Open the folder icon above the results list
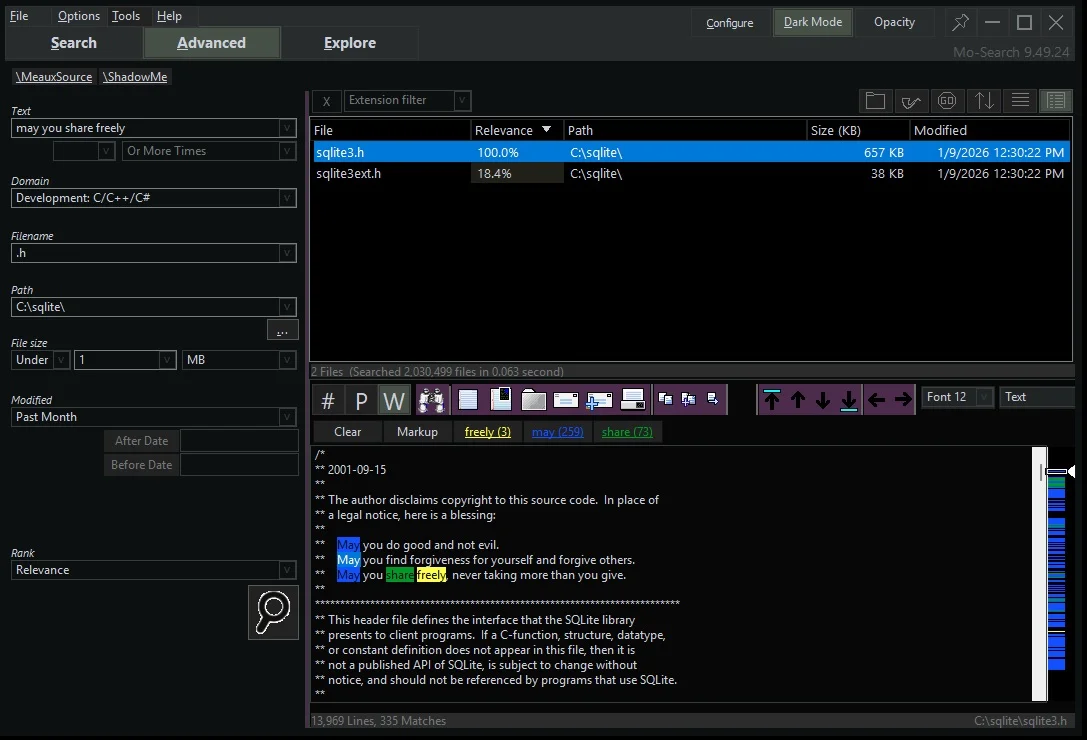1087x740 pixels. click(875, 100)
